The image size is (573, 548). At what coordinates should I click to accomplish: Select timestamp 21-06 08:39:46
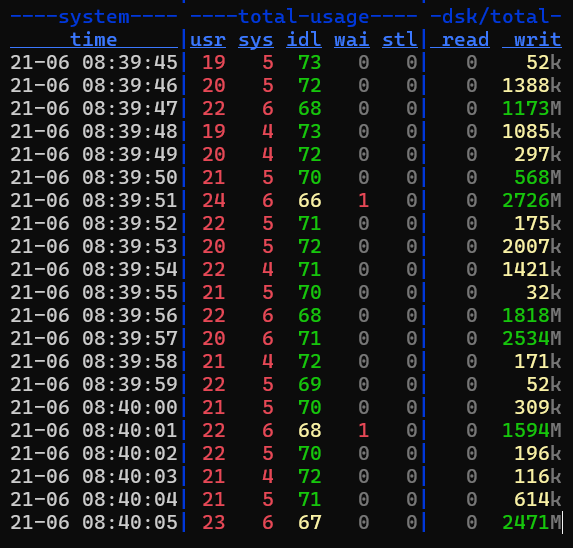pos(94,85)
